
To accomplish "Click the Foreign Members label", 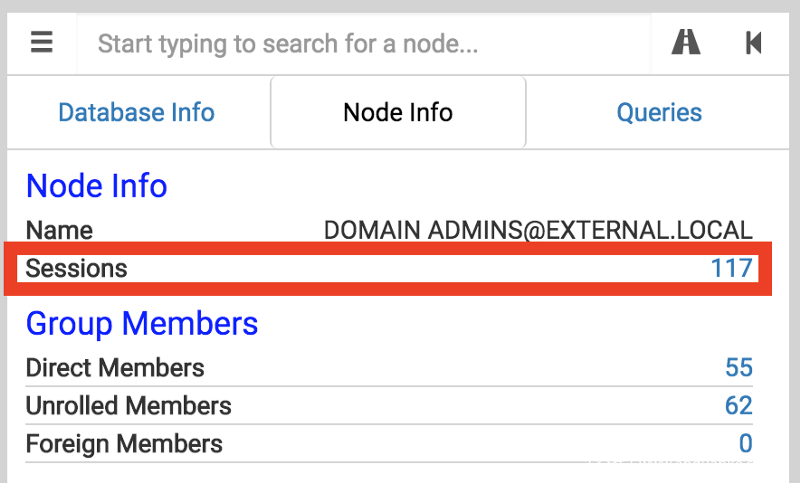I will point(124,443).
